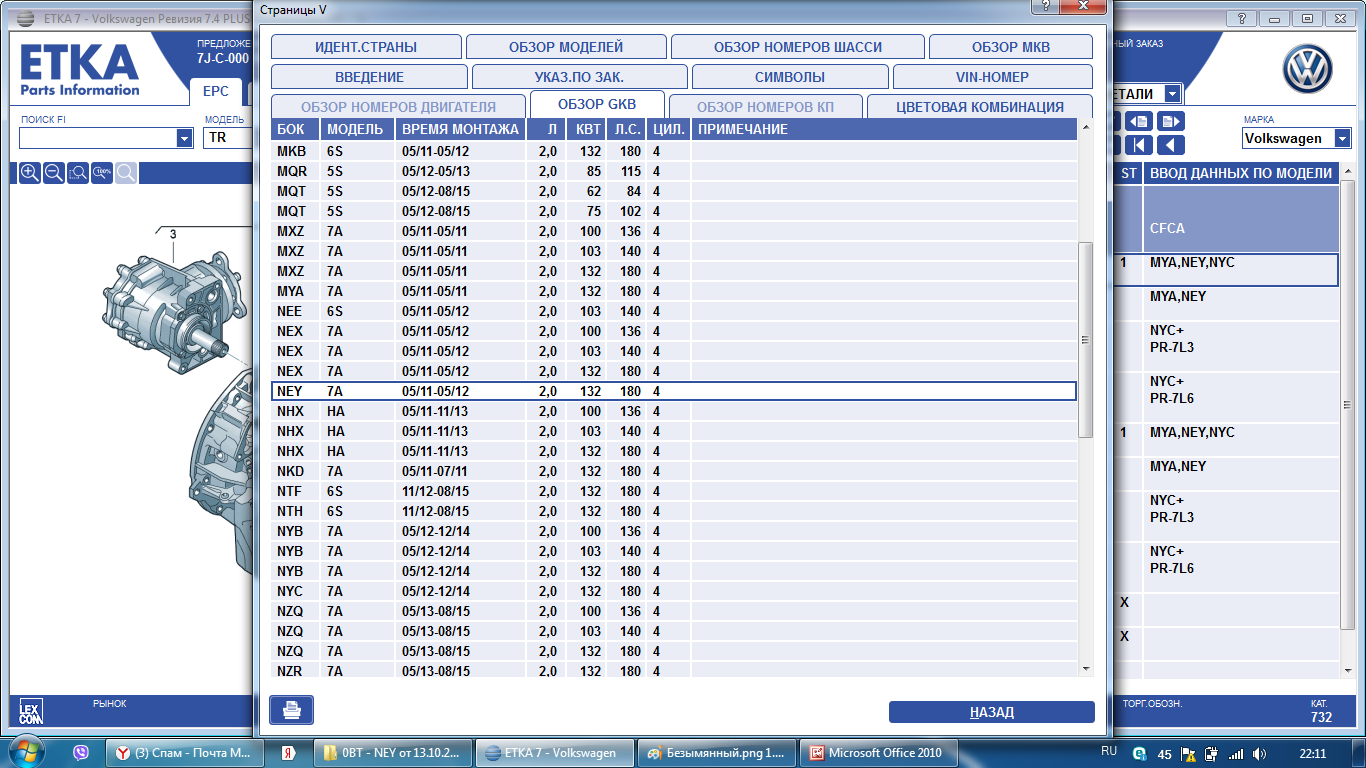Open the ОБЗОР НОМЕРОВ КП tab

tap(765, 107)
